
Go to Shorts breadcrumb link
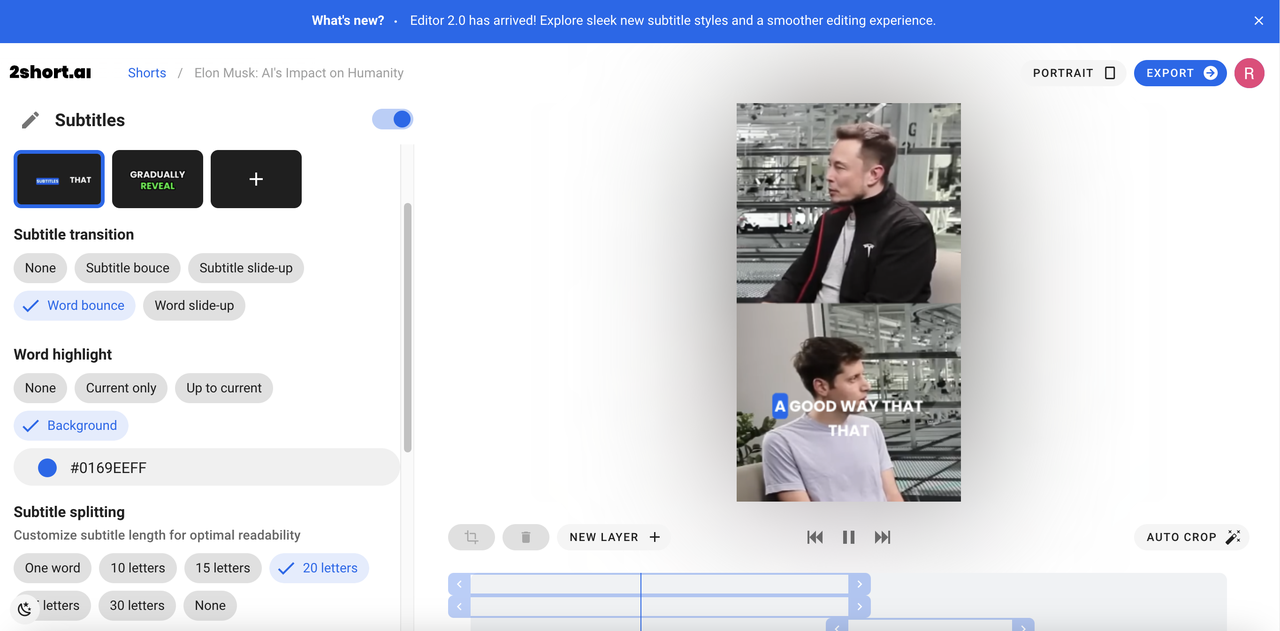pos(147,73)
